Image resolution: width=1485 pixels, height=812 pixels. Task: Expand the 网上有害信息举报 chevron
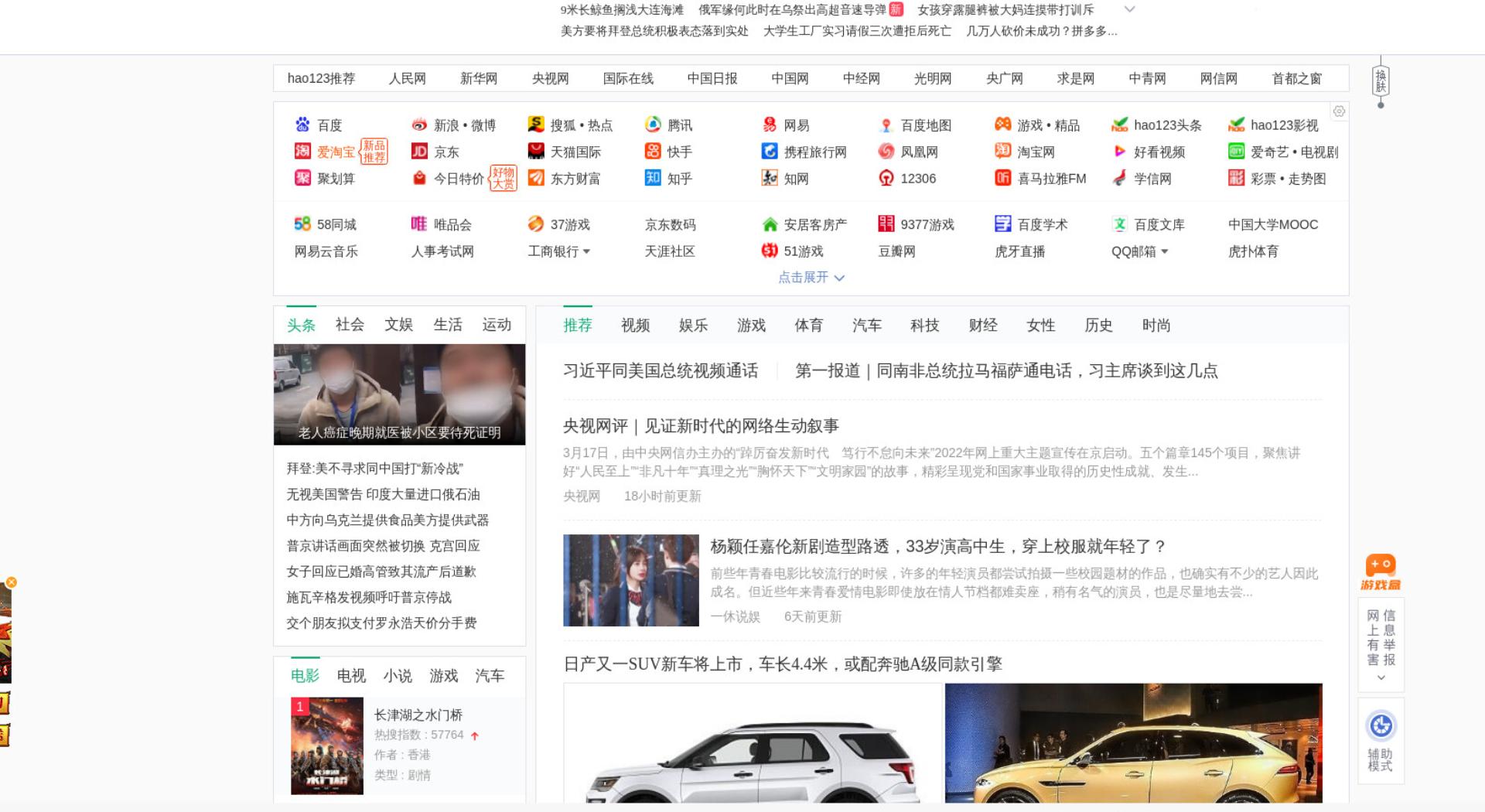(1381, 677)
